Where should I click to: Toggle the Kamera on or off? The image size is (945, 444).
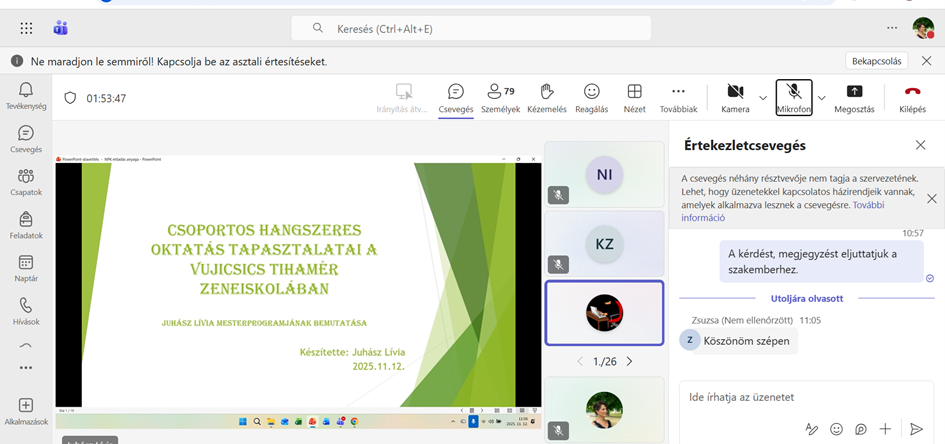[x=735, y=98]
